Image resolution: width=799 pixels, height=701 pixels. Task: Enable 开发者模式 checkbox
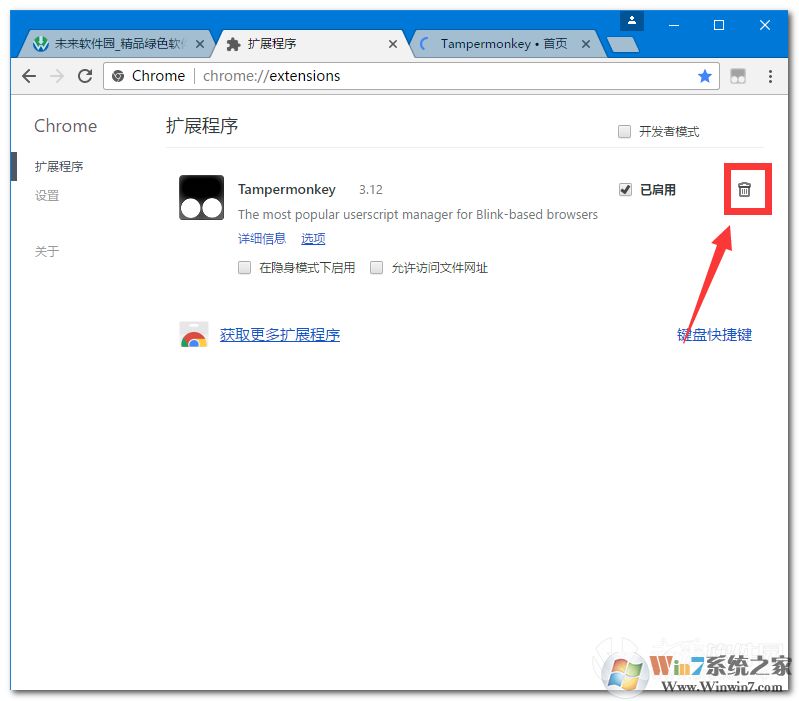624,131
